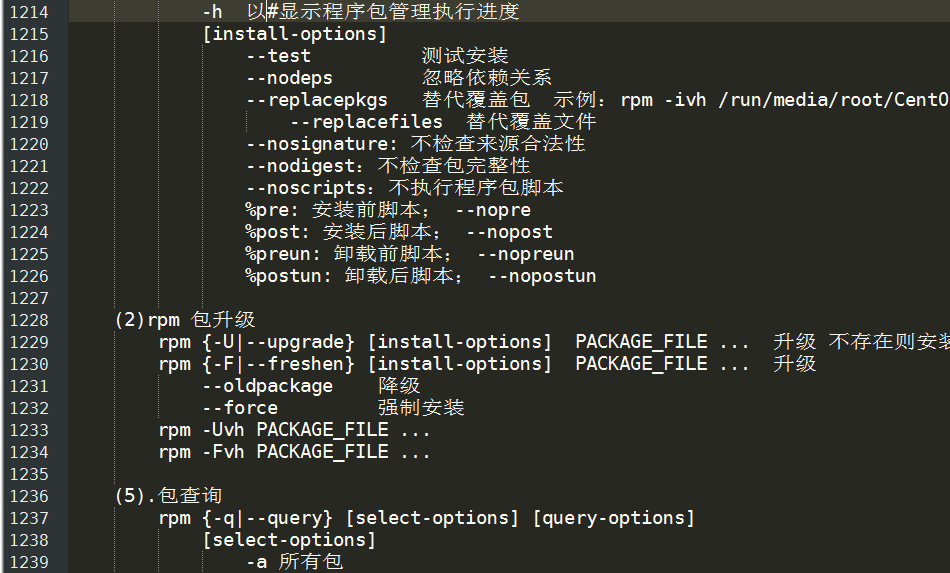Click the --nopostun option text

(542, 276)
